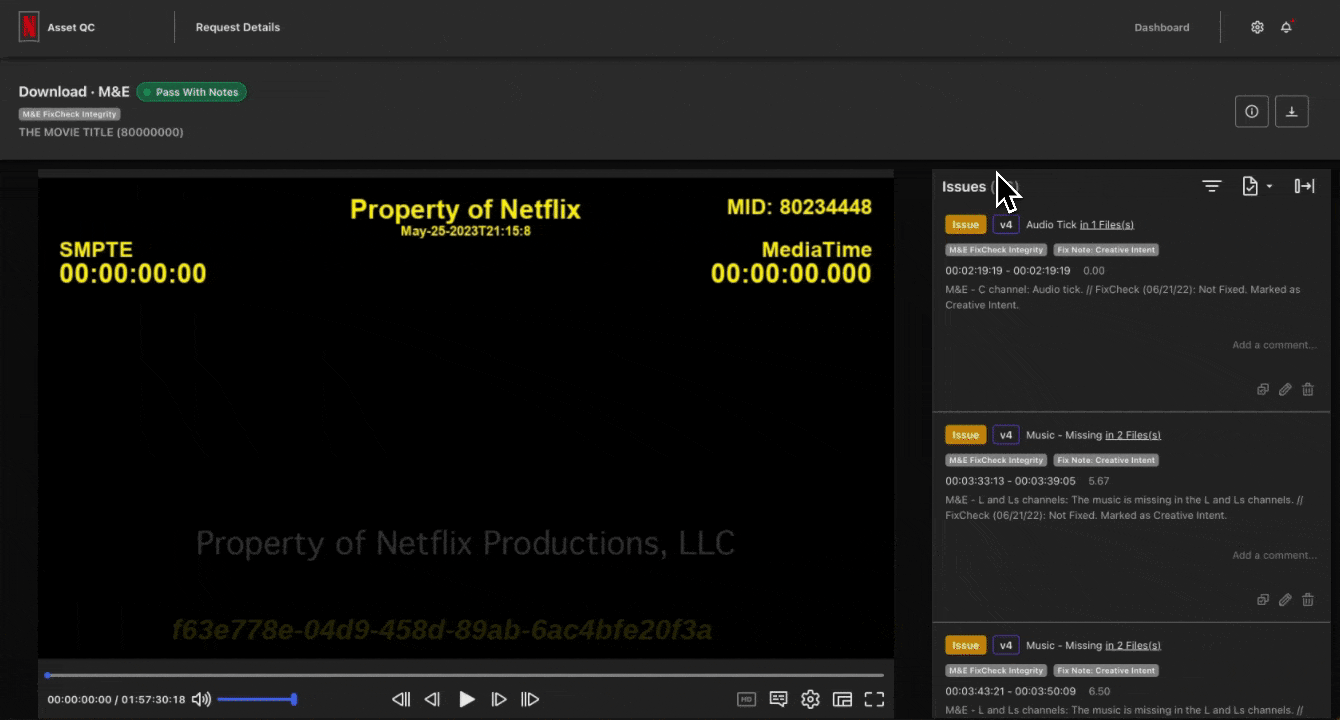Open the issues export dropdown

pyautogui.click(x=1256, y=186)
